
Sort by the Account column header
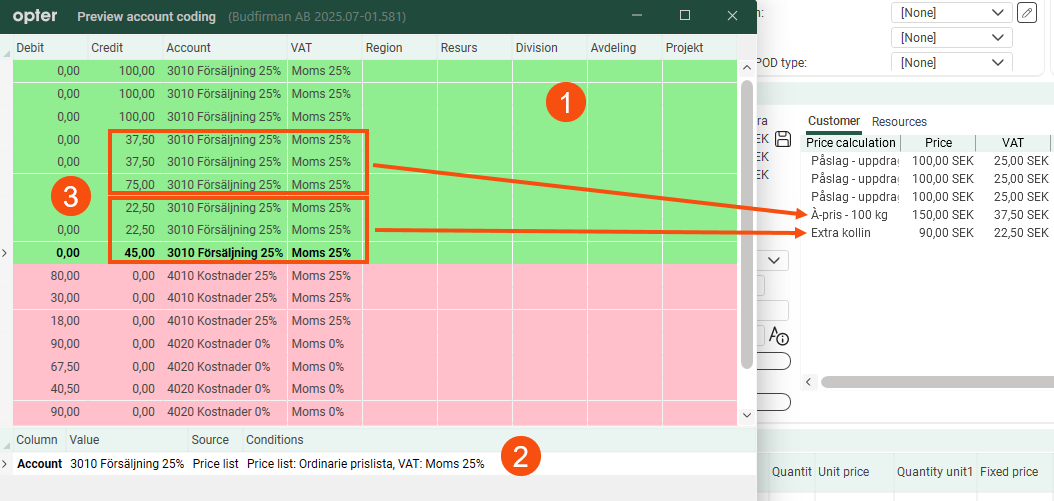click(188, 48)
